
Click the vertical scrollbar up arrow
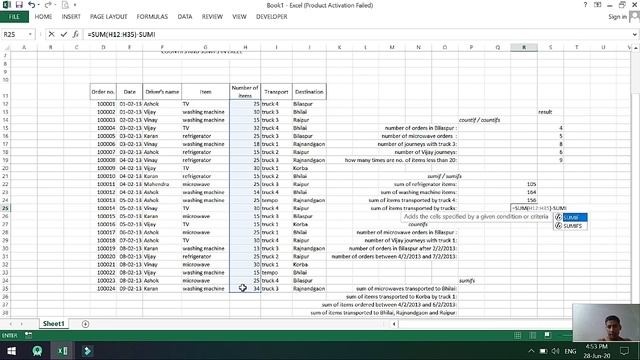tap(636, 48)
